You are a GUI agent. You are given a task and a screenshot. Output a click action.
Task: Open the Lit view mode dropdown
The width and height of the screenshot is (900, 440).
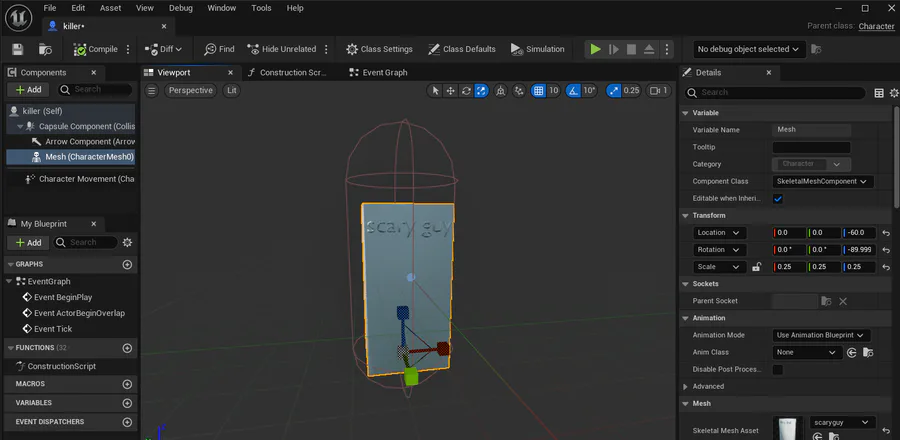[231, 91]
